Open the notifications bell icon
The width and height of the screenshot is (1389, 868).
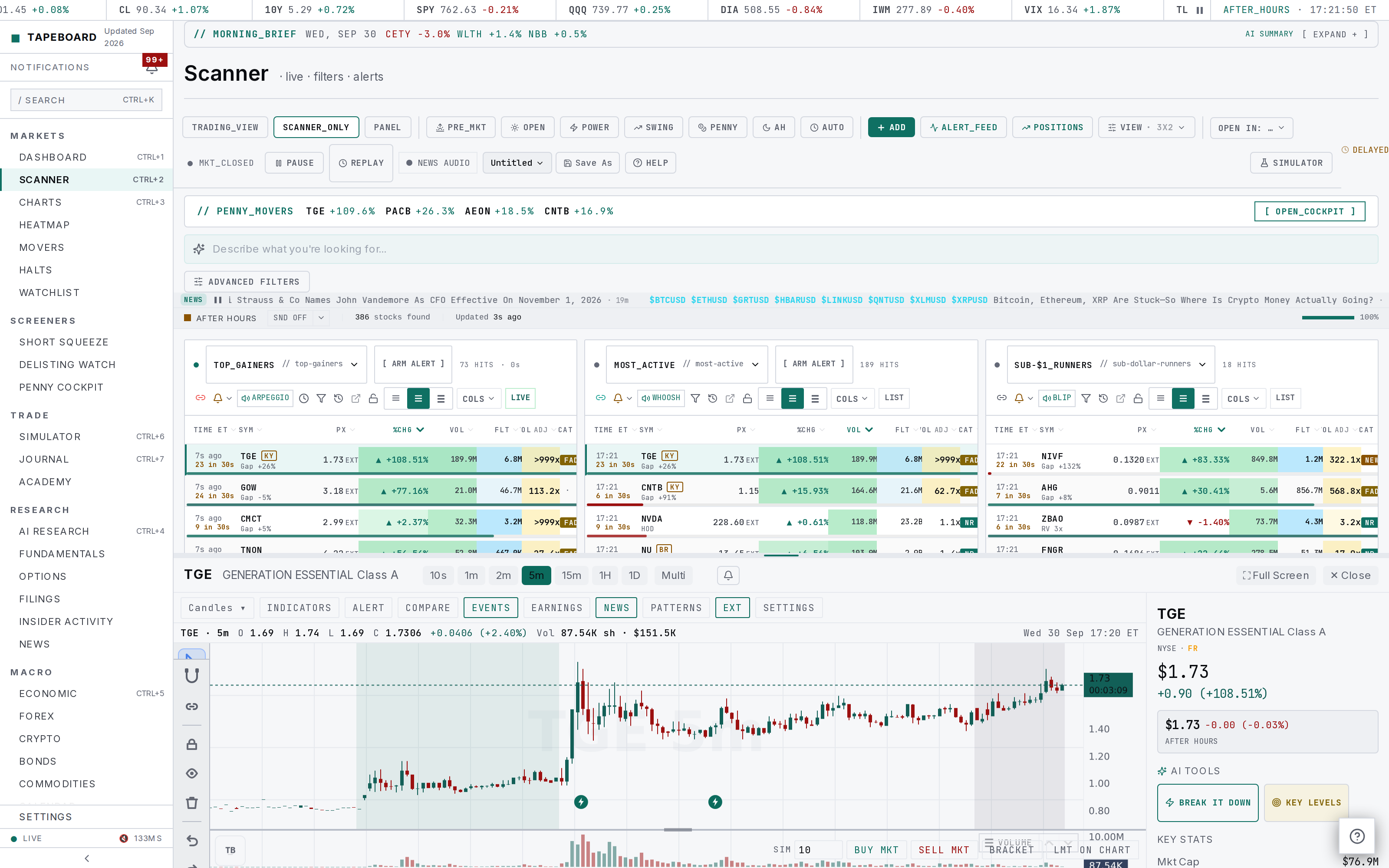tap(151, 68)
